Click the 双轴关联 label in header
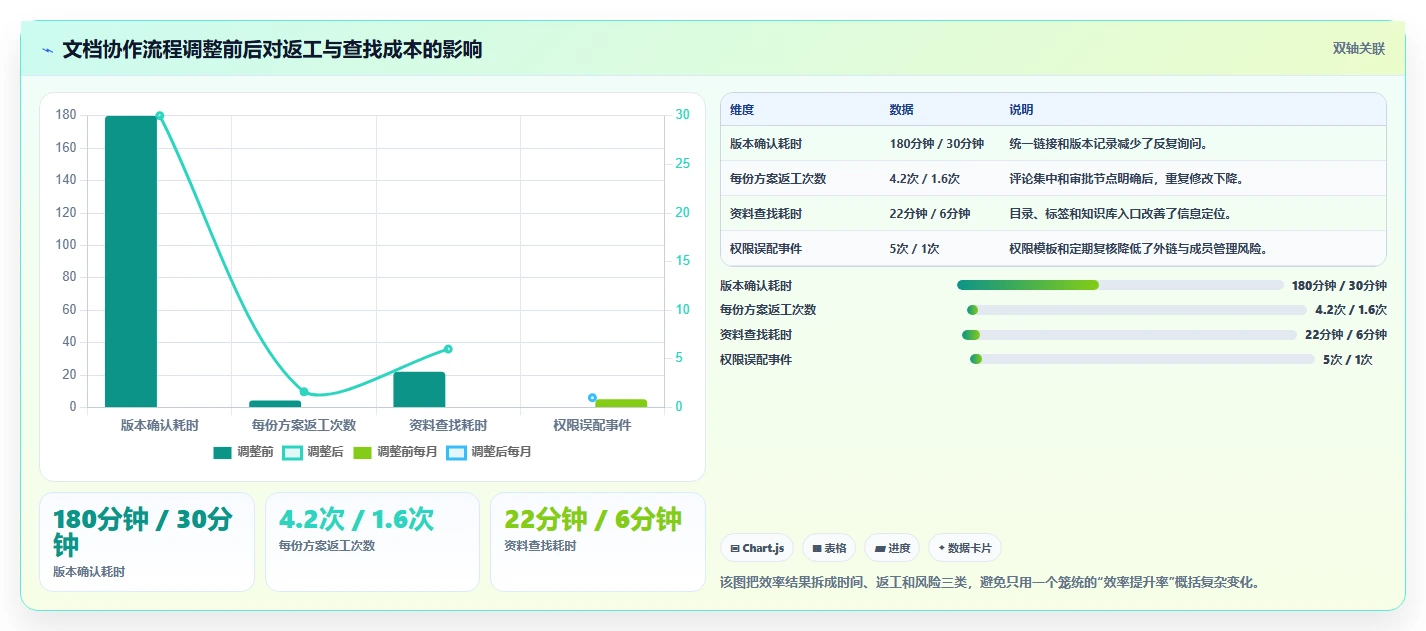 tap(1359, 49)
